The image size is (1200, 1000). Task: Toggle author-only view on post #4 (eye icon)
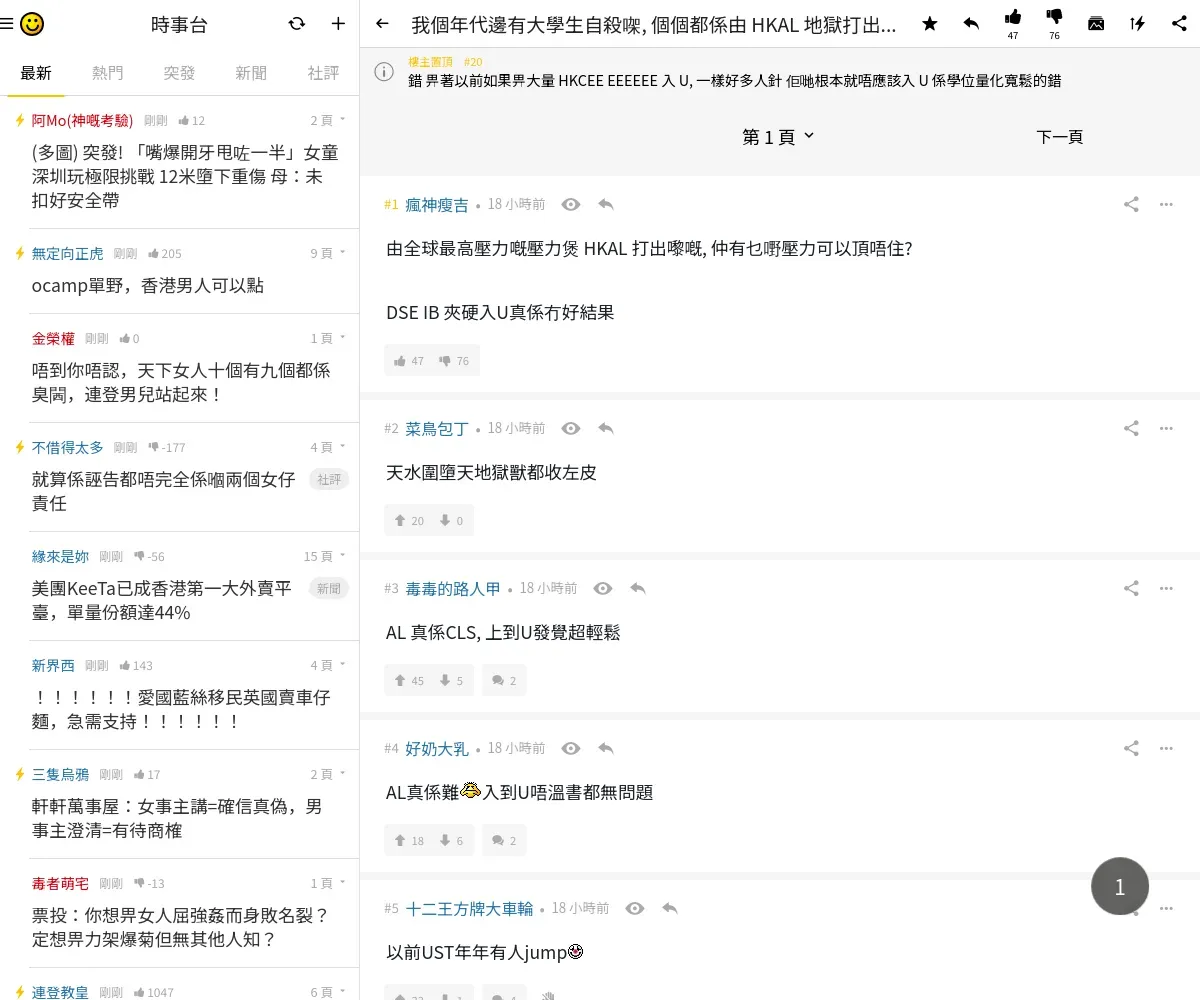571,748
